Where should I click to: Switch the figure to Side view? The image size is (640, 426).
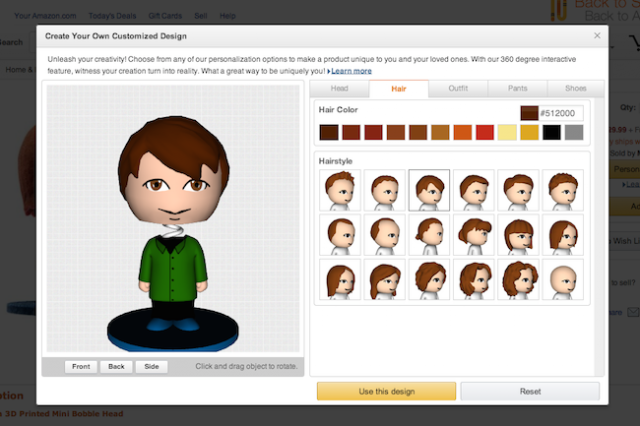(x=151, y=367)
